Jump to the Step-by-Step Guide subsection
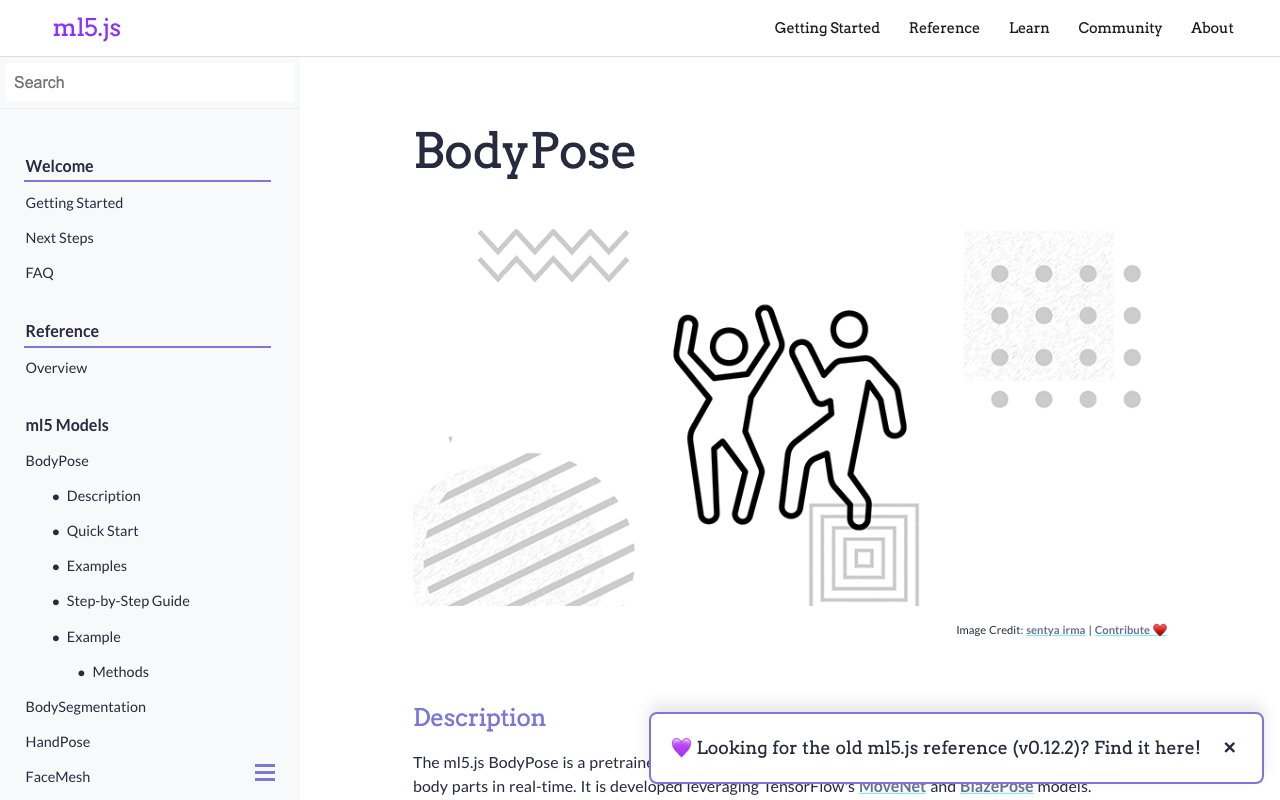The width and height of the screenshot is (1280, 800). [x=128, y=601]
